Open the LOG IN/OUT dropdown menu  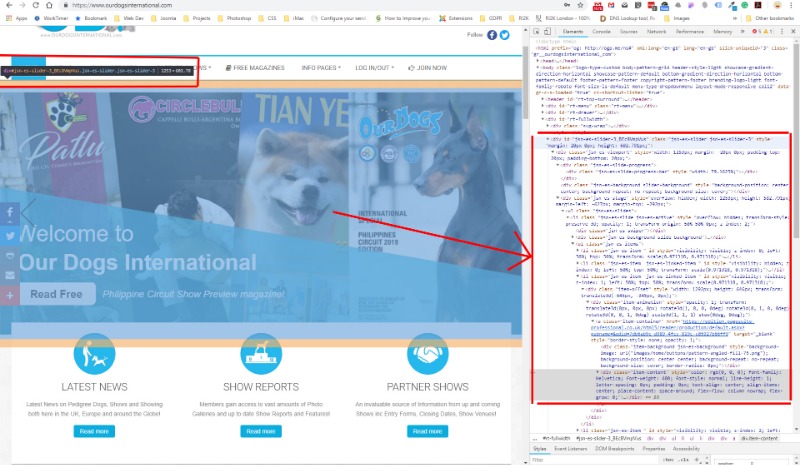point(374,67)
